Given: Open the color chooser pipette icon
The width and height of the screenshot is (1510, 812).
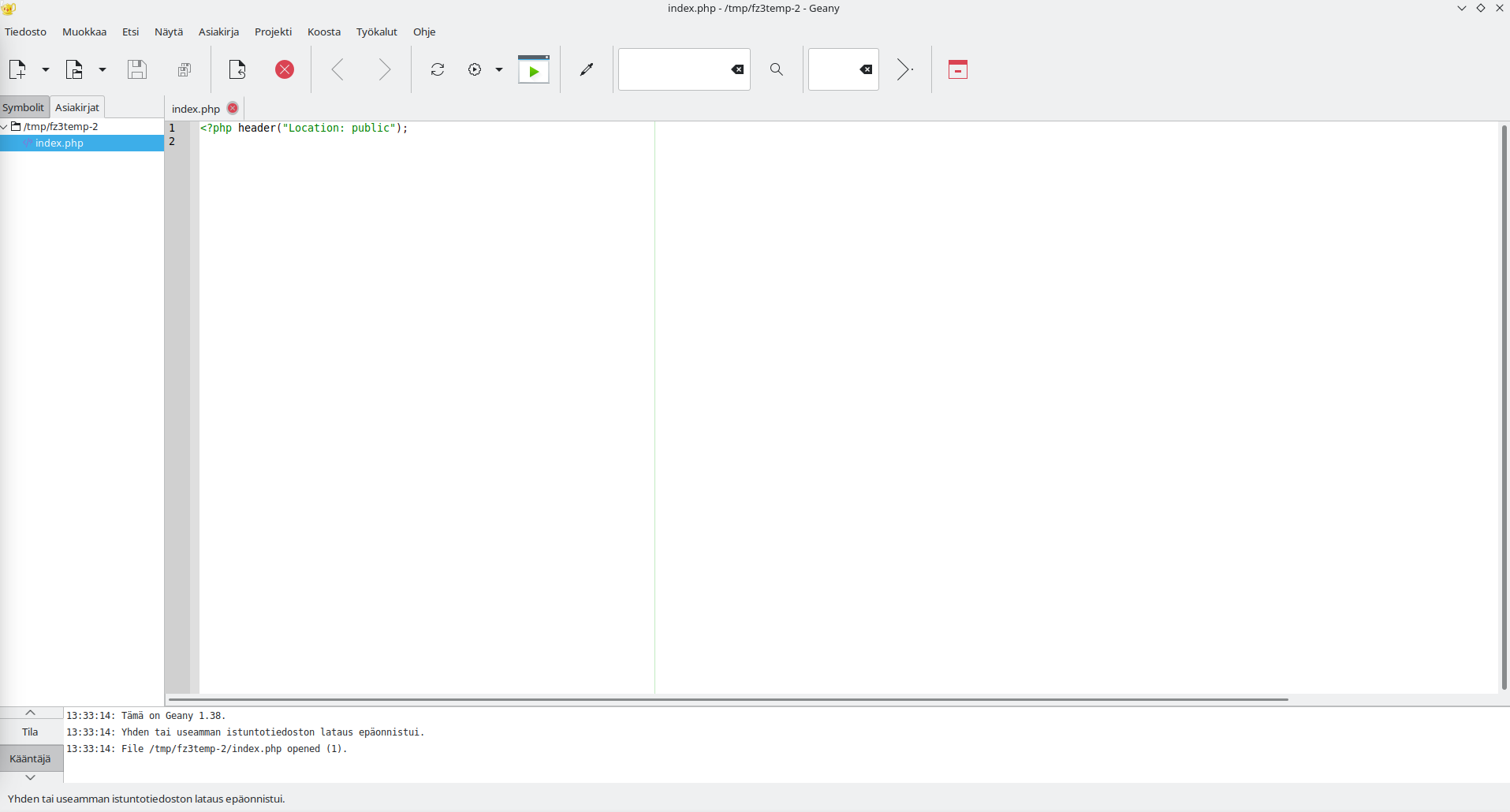Looking at the screenshot, I should point(587,69).
